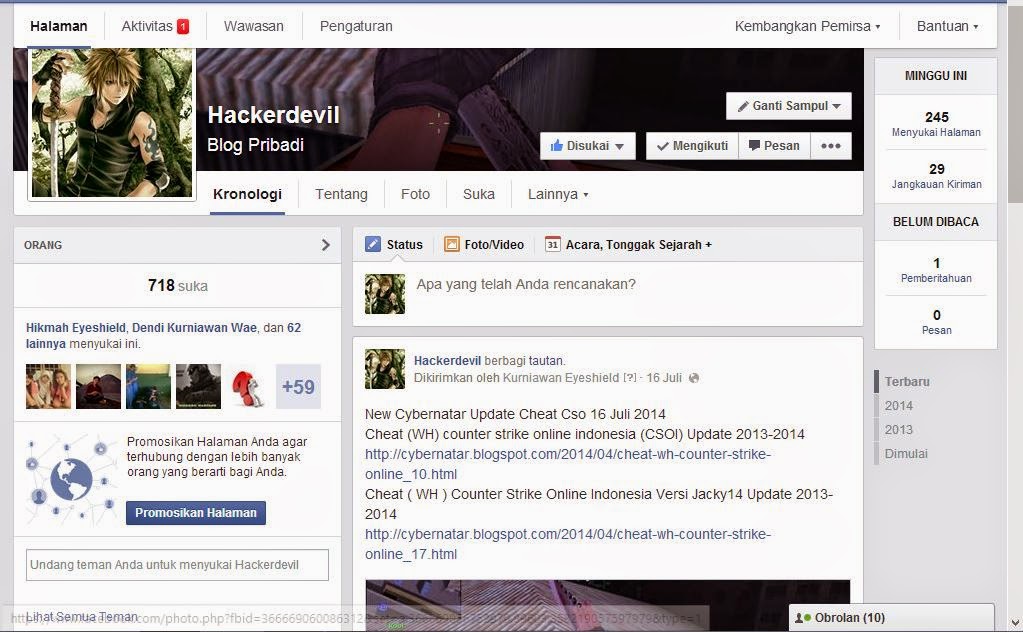Click the pencil icon on Ganti Sampul
The image size is (1023, 632).
tap(743, 106)
